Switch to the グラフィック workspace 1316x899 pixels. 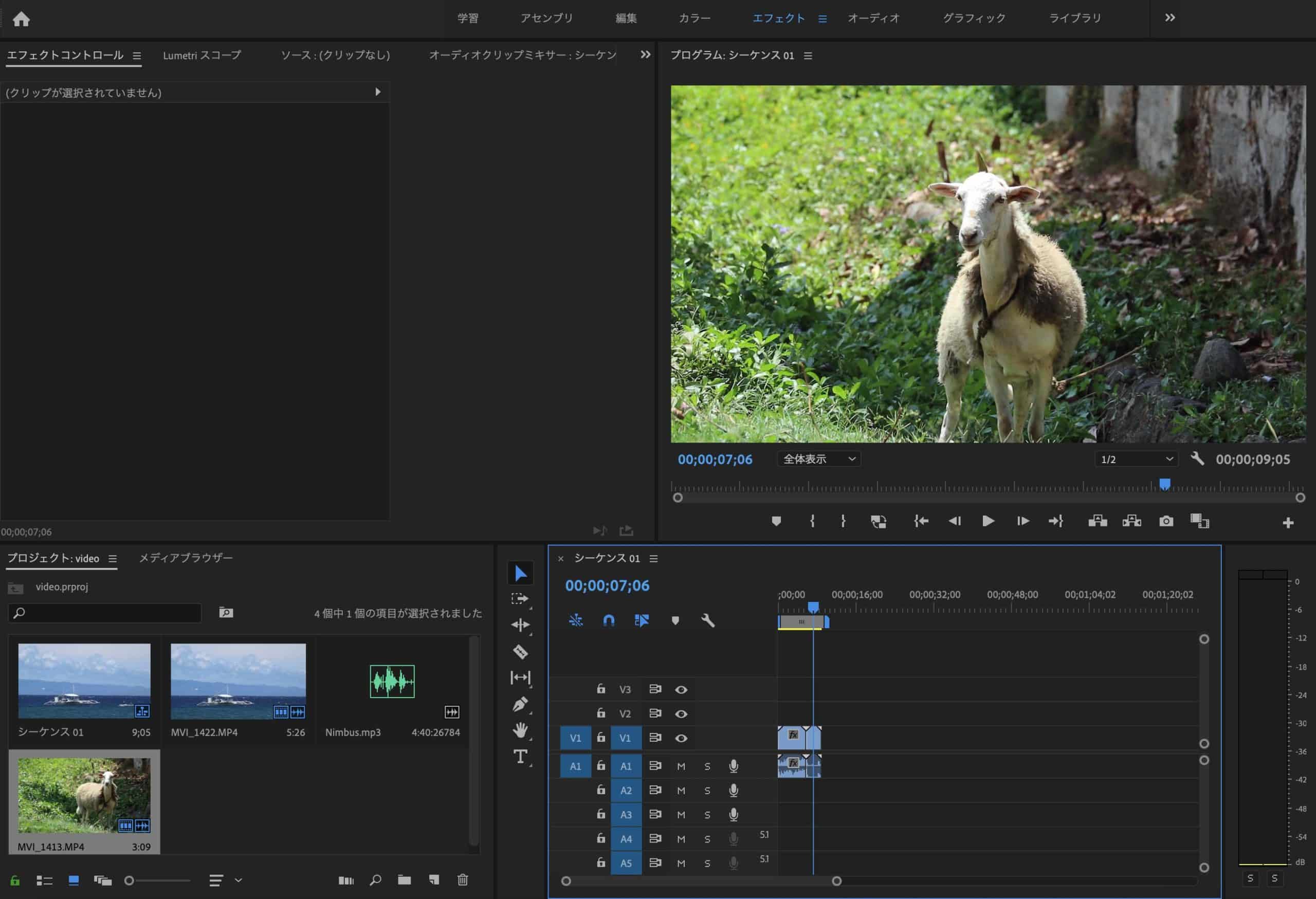click(x=974, y=18)
